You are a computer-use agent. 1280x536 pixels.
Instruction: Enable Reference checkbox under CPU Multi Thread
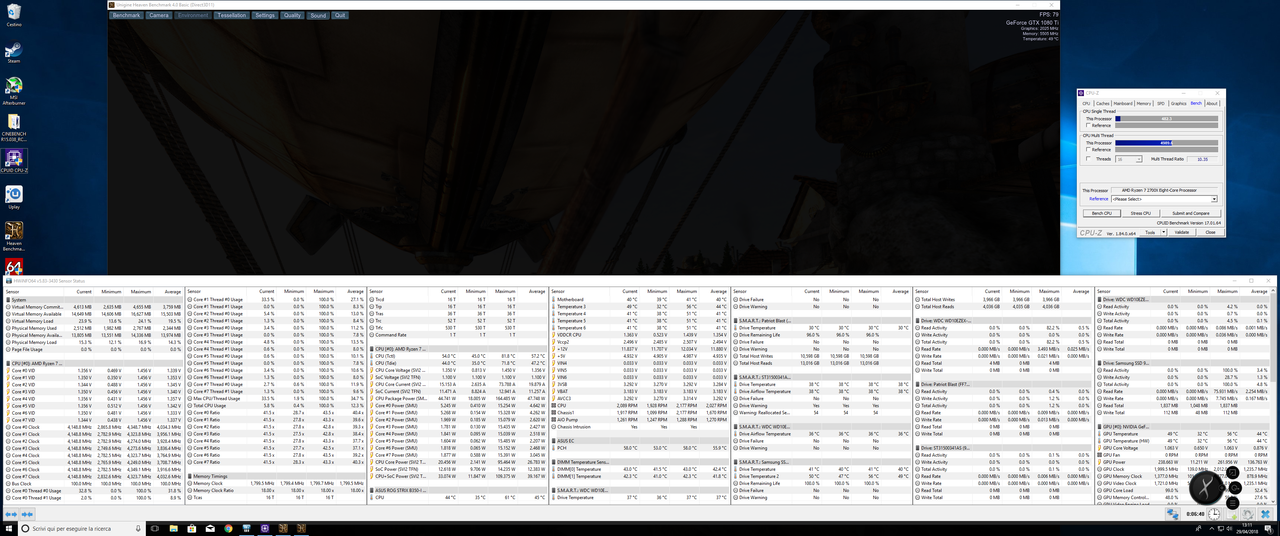click(x=1088, y=149)
